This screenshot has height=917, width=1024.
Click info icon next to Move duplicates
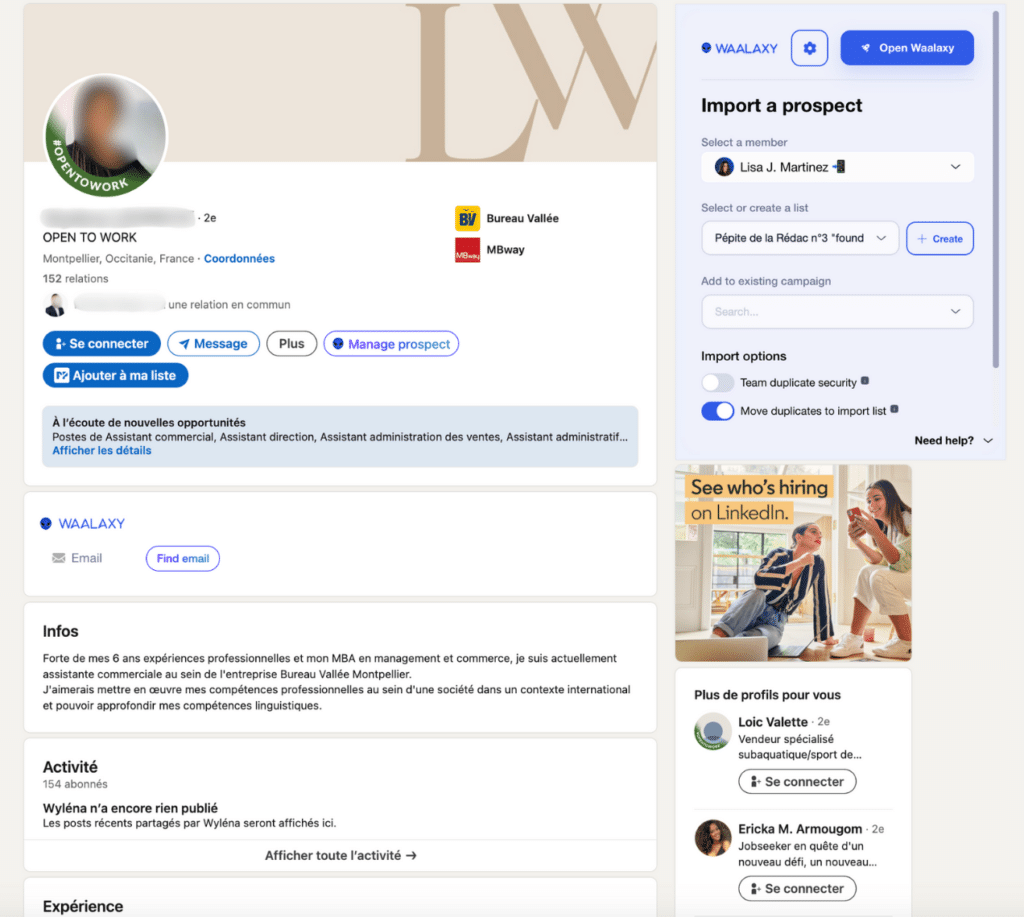click(894, 409)
